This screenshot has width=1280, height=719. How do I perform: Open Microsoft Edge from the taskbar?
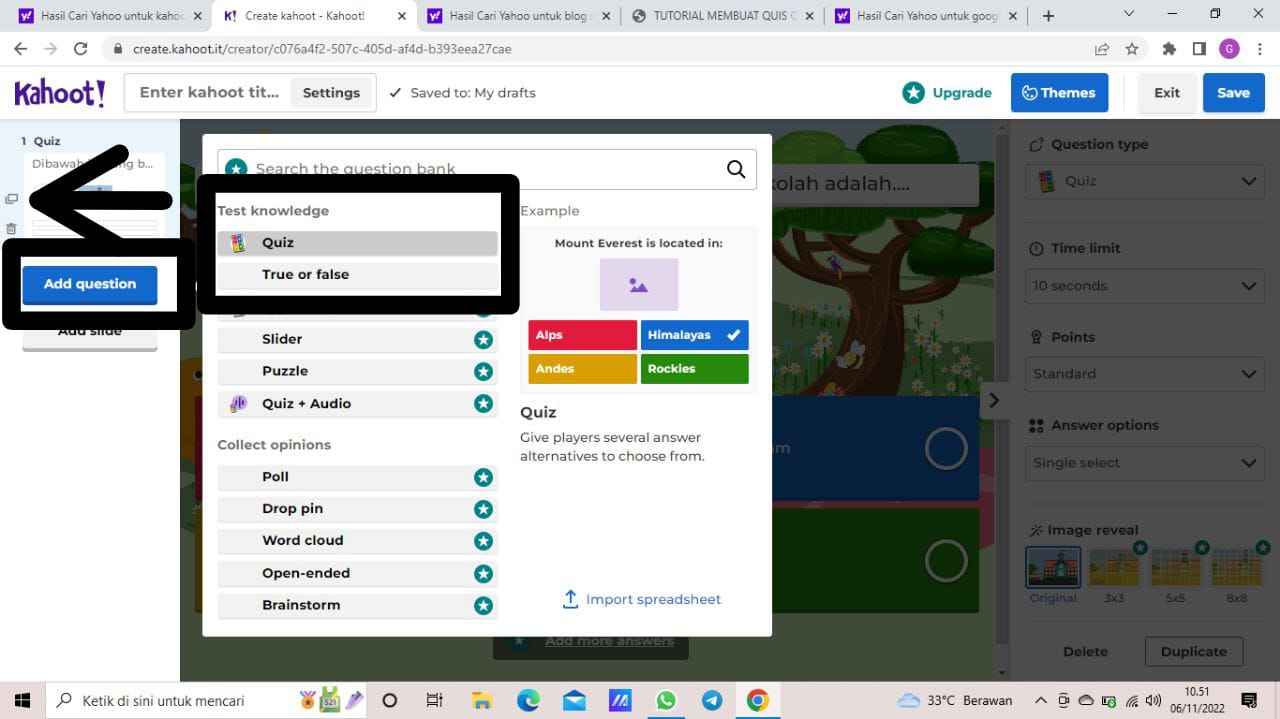528,700
